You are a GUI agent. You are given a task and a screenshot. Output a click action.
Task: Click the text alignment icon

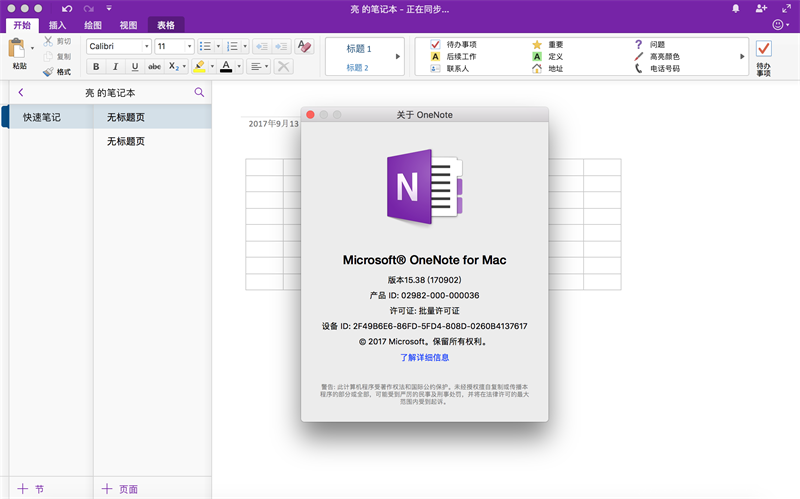[256, 66]
